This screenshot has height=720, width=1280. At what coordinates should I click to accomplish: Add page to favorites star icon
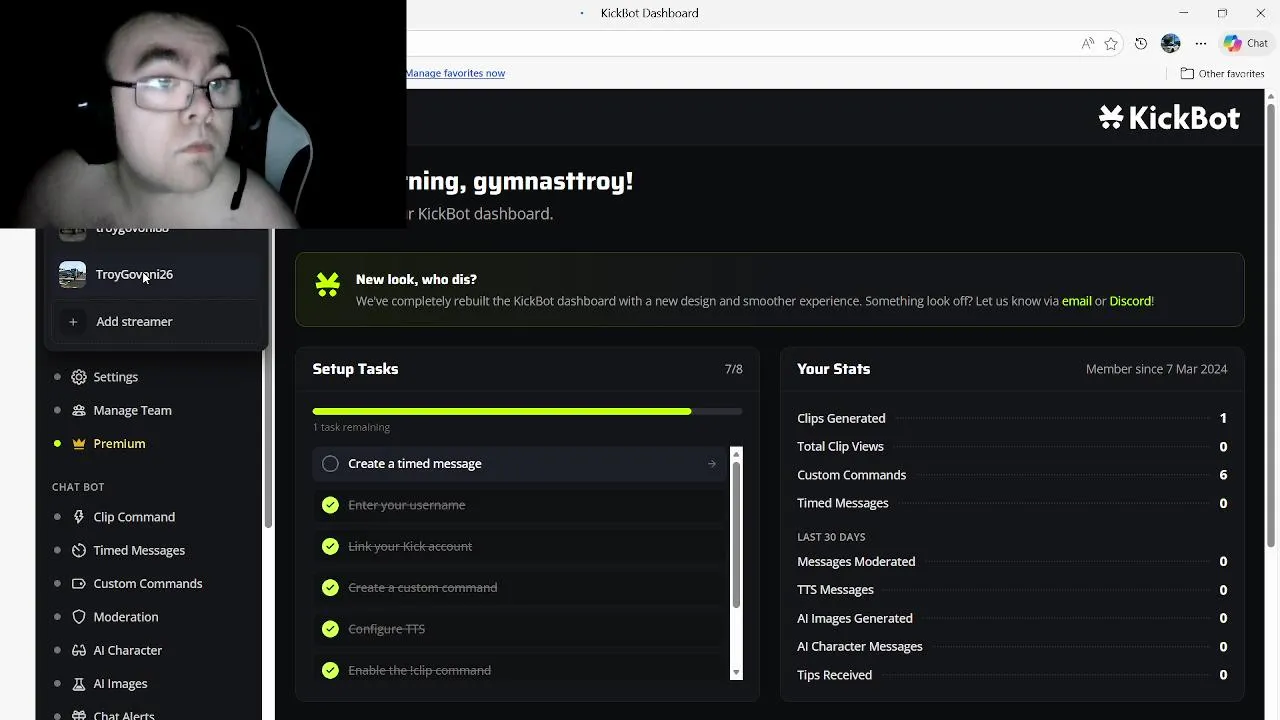(1111, 43)
